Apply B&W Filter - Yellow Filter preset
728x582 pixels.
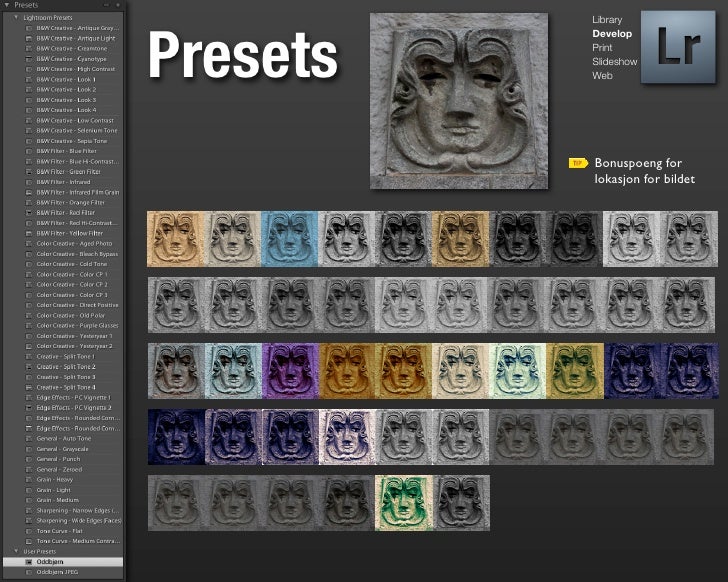click(x=70, y=233)
